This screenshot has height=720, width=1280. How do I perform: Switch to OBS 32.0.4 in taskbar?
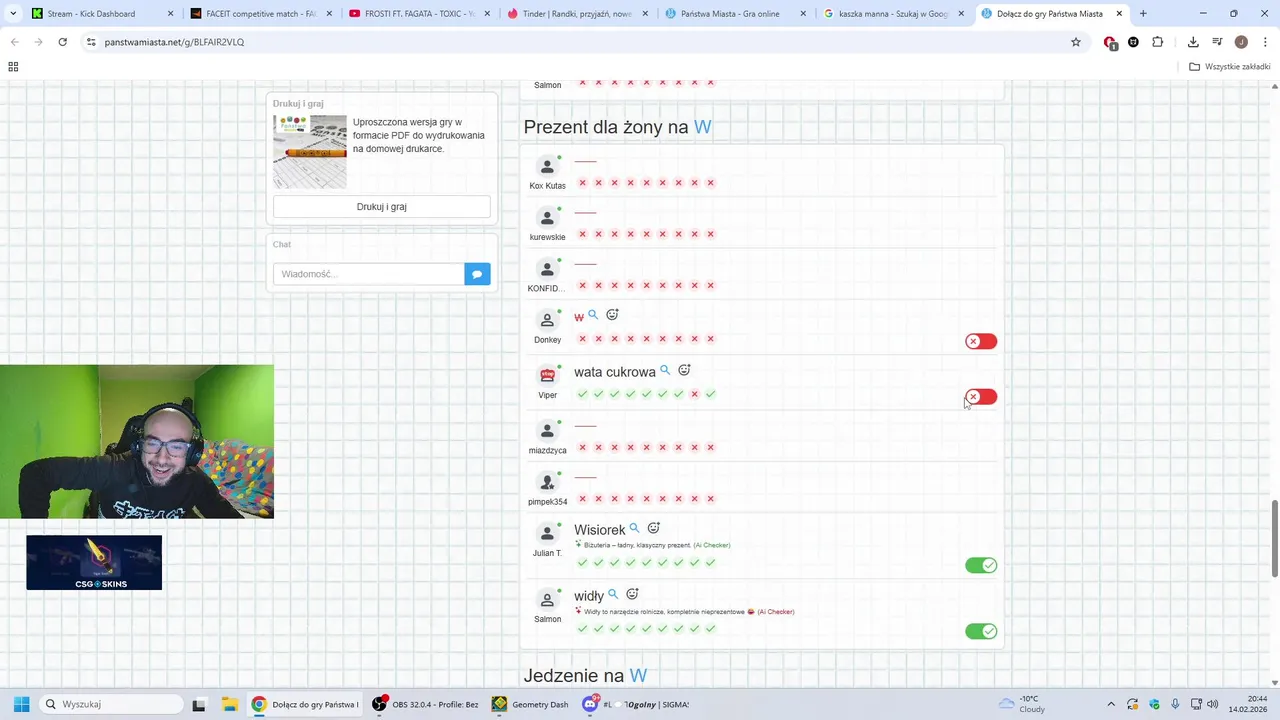tap(425, 704)
